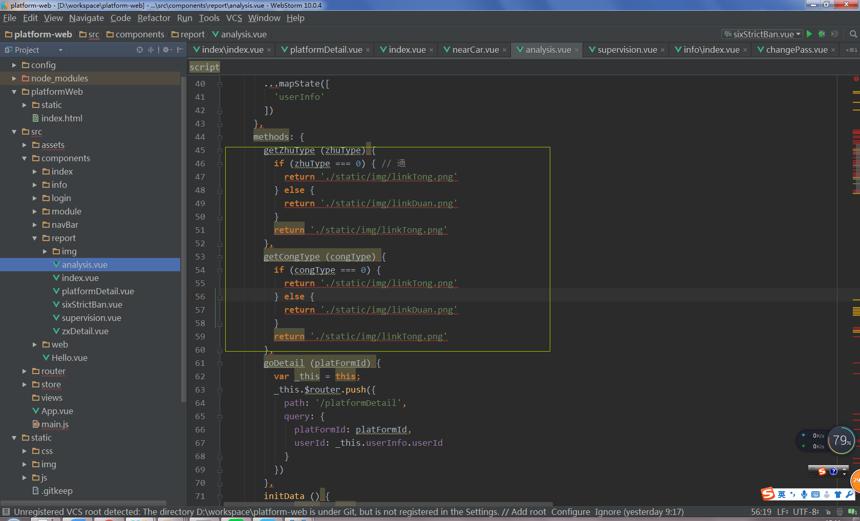Toggle fold marker at methods line 44
This screenshot has height=521, width=860.
click(x=219, y=137)
